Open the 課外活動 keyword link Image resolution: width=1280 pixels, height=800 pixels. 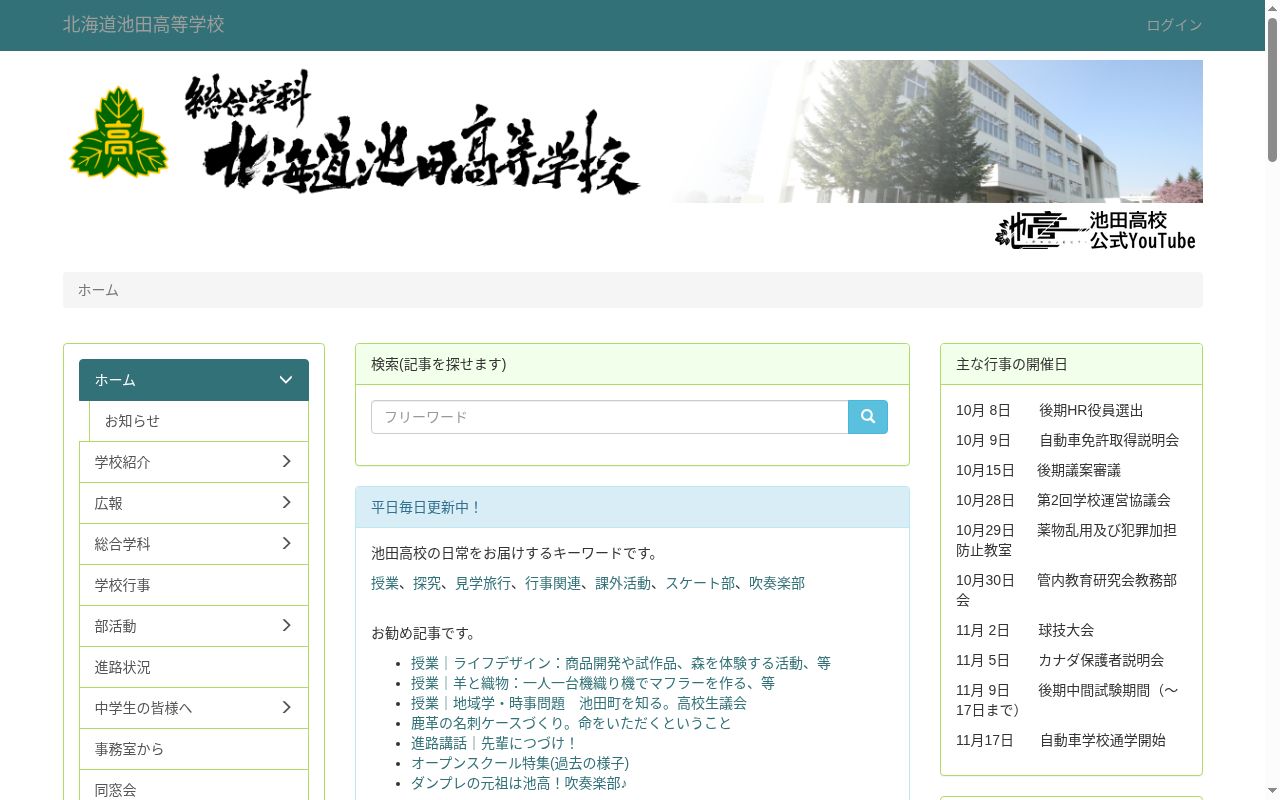coord(623,583)
